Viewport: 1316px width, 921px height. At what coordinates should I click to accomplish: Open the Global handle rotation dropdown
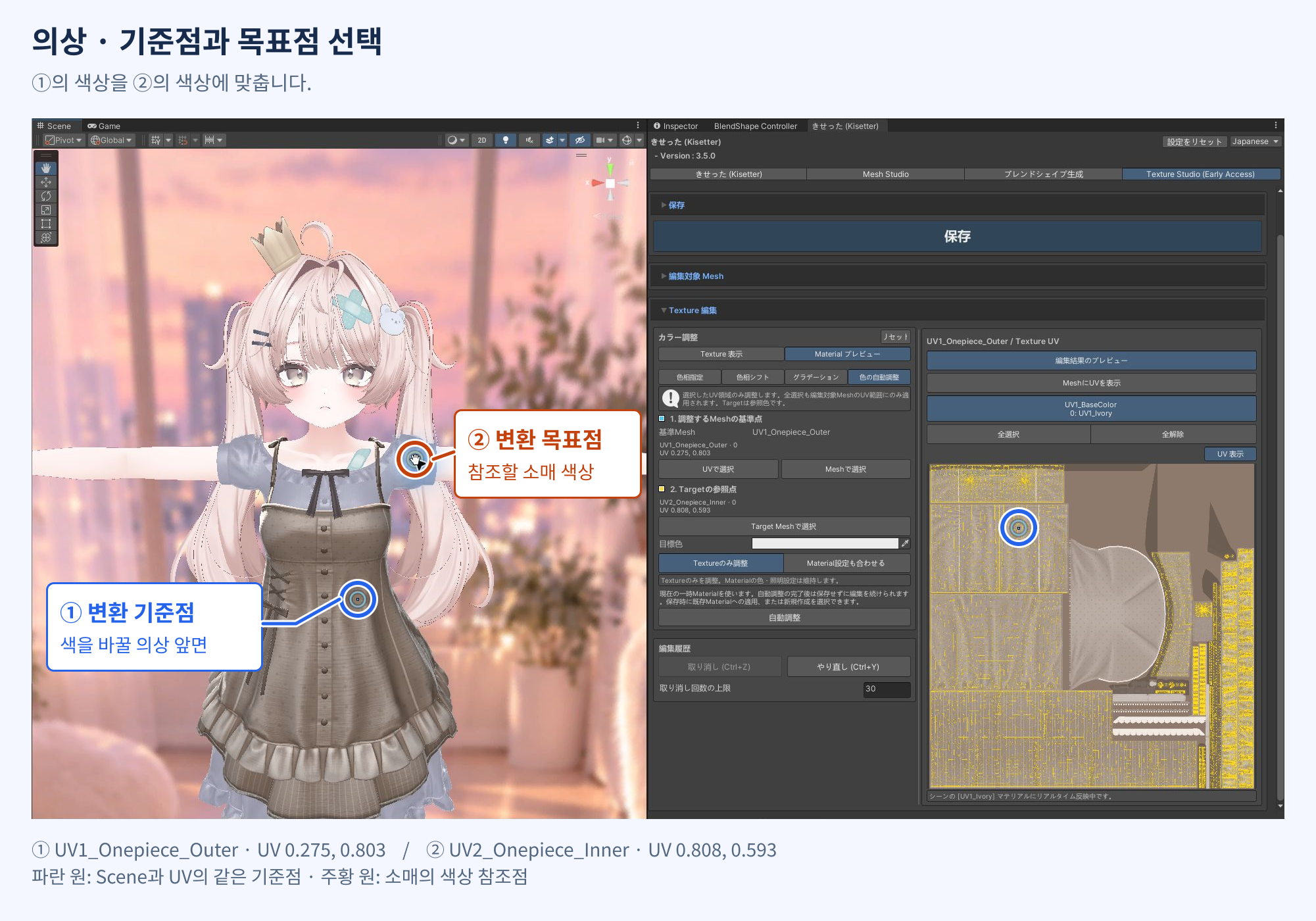[111, 140]
